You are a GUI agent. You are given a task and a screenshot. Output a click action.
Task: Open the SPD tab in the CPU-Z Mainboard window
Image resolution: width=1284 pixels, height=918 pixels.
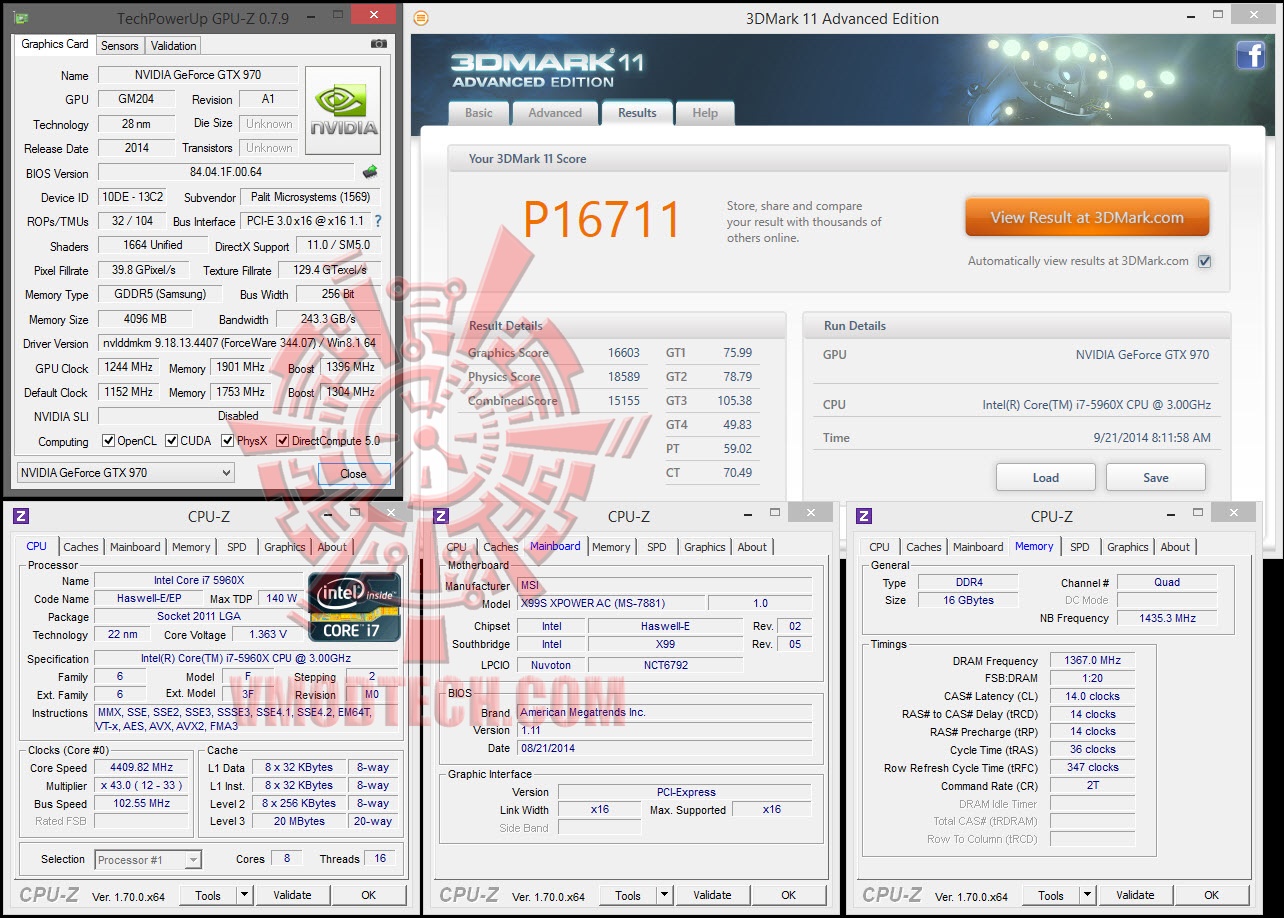coord(657,547)
